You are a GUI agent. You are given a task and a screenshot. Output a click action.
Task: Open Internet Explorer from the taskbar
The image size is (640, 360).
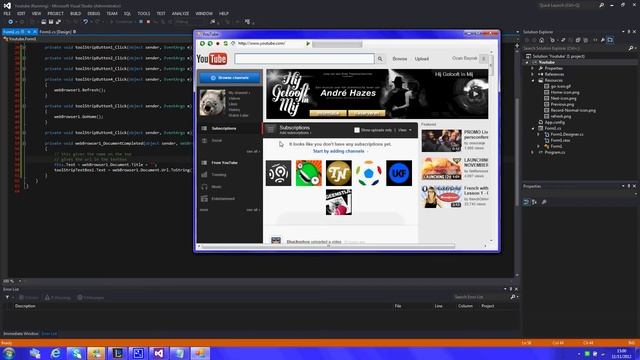pyautogui.click(x=56, y=353)
